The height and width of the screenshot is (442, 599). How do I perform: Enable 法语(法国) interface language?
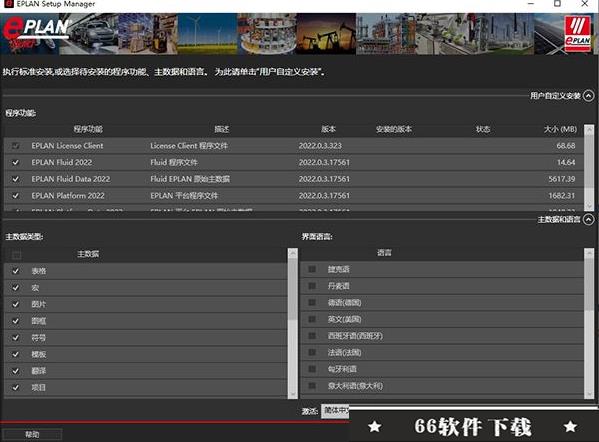312,352
